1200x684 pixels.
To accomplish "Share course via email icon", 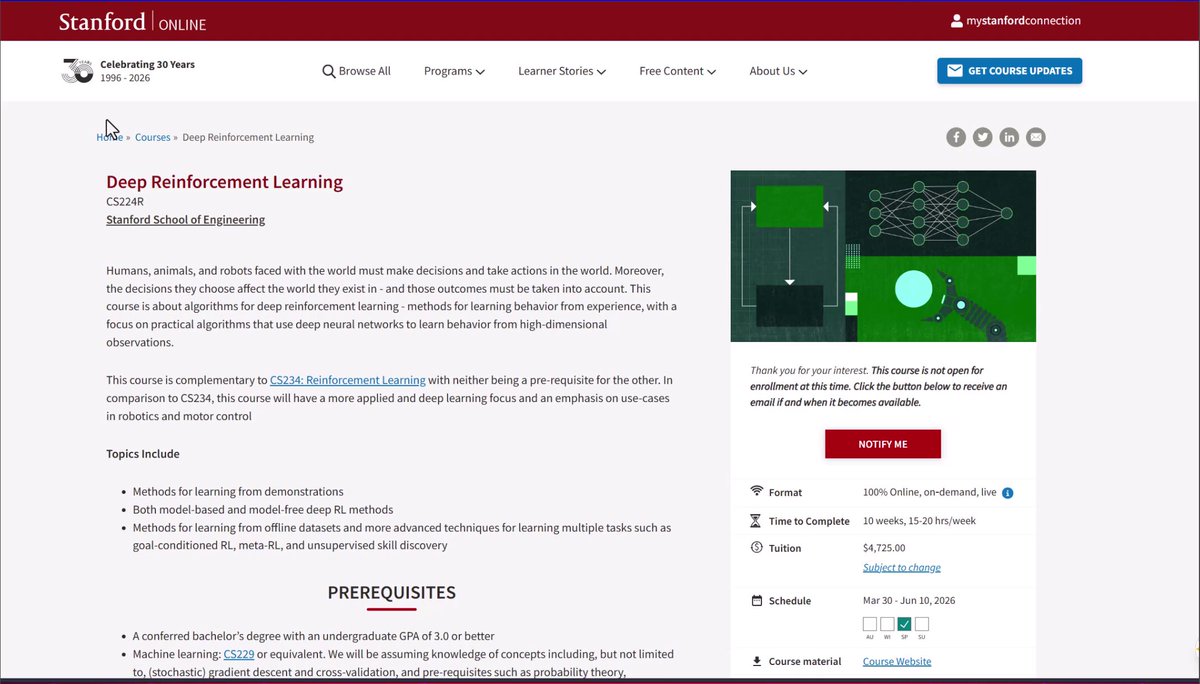I will click(x=1036, y=137).
